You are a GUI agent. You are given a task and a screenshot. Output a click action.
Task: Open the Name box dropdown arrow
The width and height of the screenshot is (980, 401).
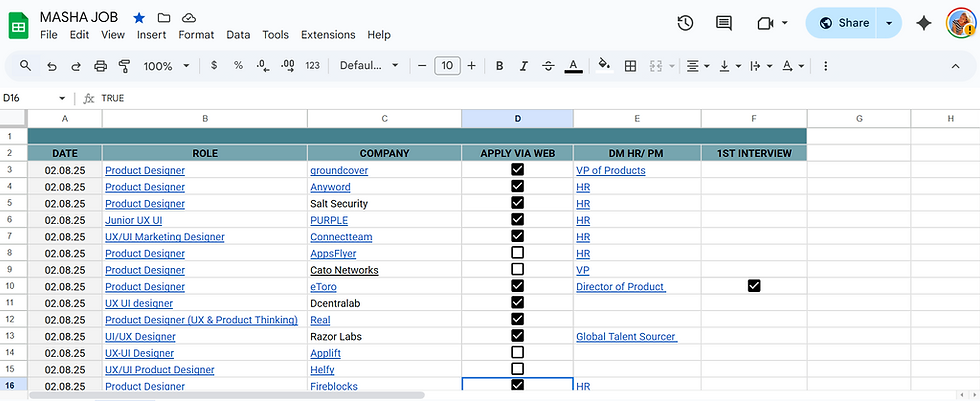62,99
